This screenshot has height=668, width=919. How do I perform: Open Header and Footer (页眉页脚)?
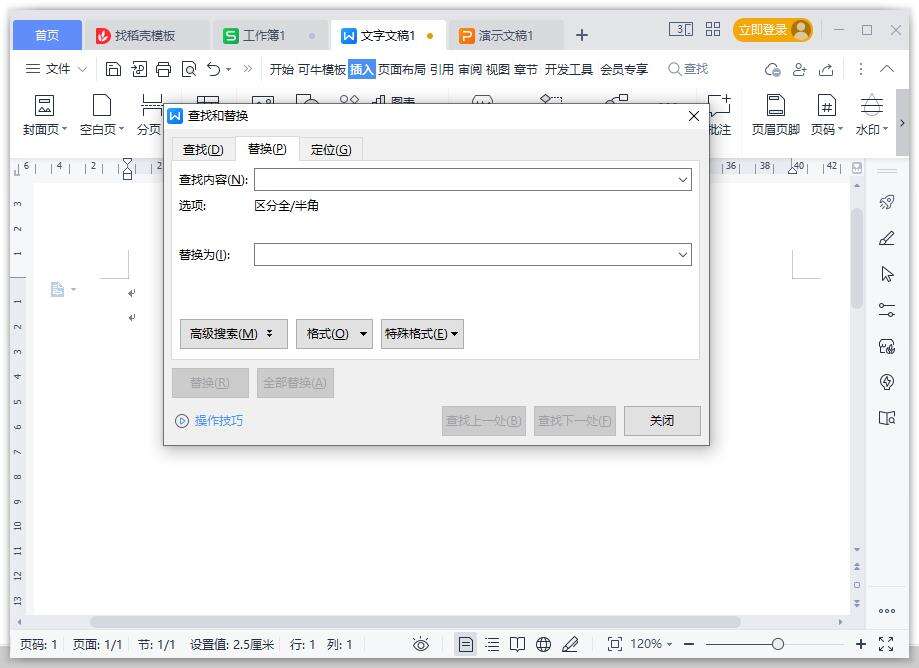coord(775,115)
